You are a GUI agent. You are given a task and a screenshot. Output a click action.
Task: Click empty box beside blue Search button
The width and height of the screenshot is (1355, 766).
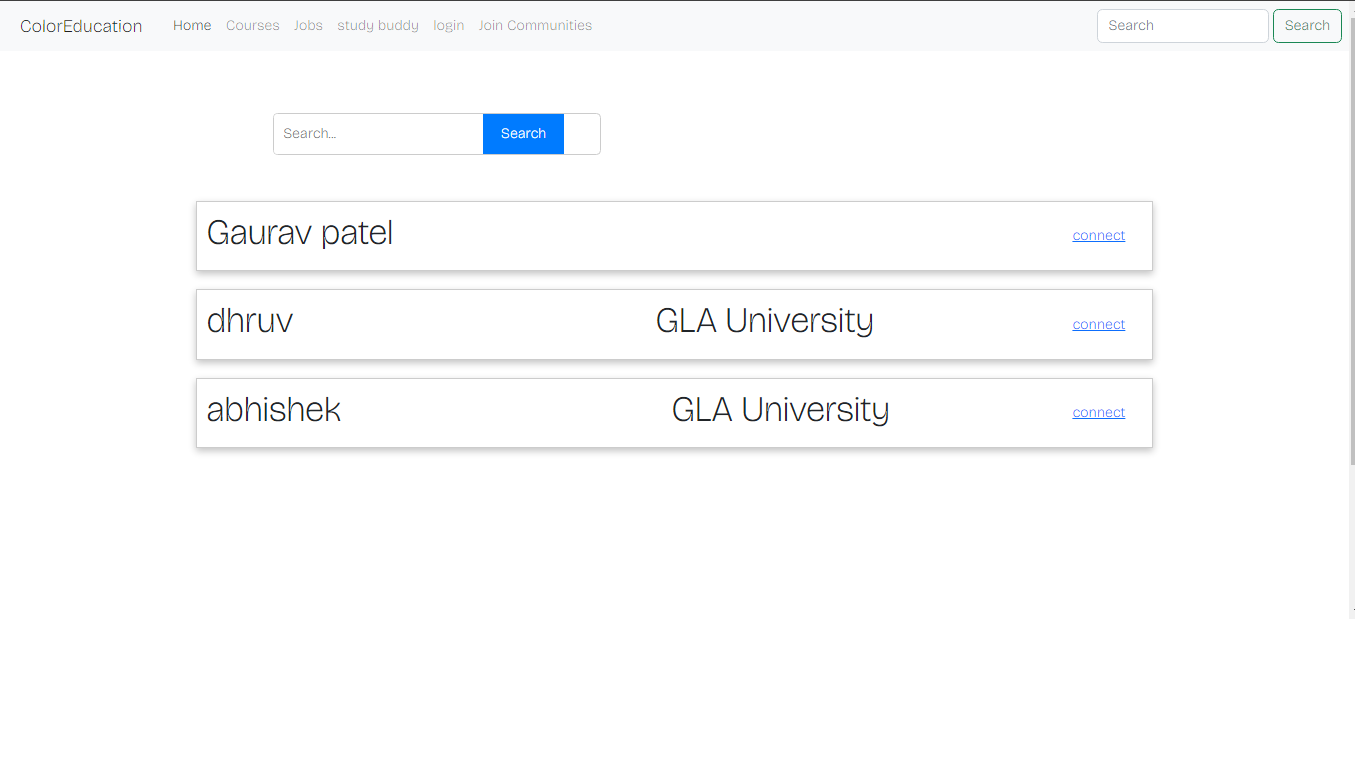(x=582, y=134)
